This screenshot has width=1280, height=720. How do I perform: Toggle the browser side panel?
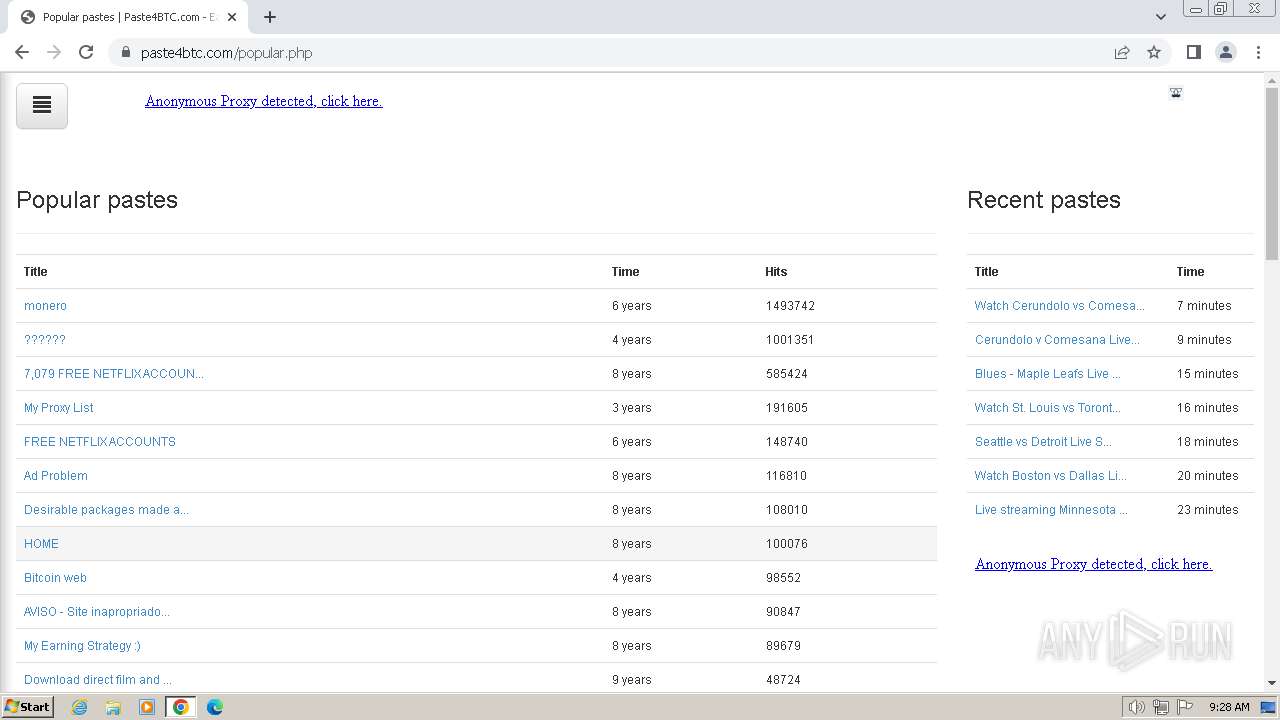coord(1193,52)
